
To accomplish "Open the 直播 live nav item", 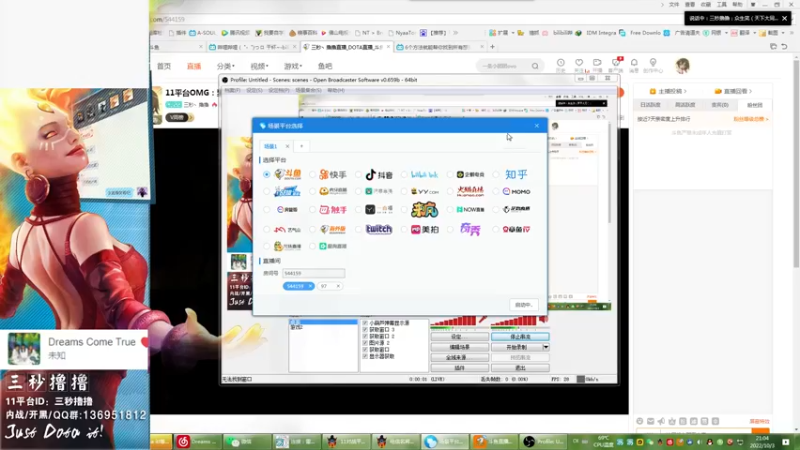I will pyautogui.click(x=194, y=66).
